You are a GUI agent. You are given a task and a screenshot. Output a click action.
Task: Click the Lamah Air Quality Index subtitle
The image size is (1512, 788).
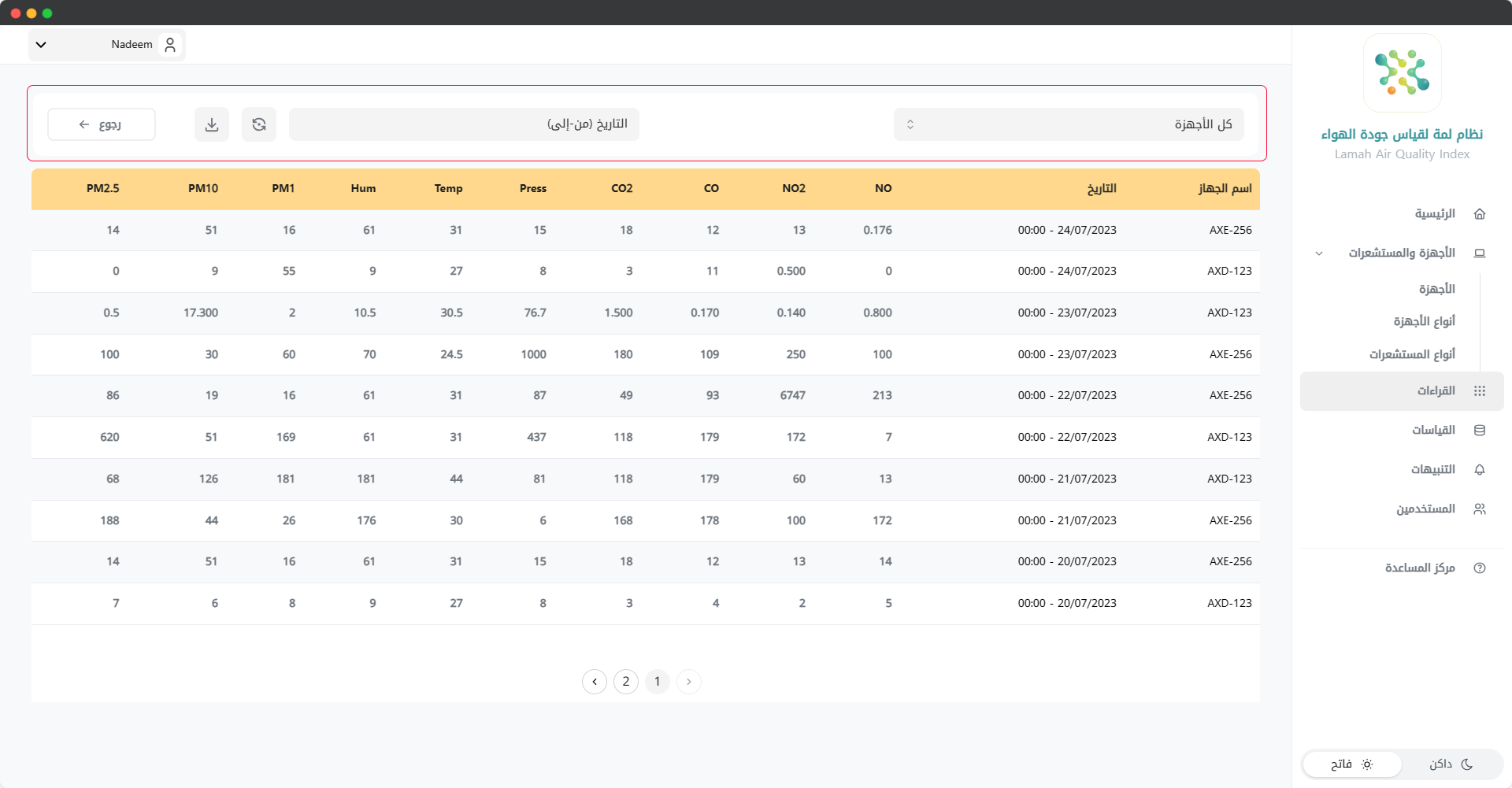pos(1402,154)
